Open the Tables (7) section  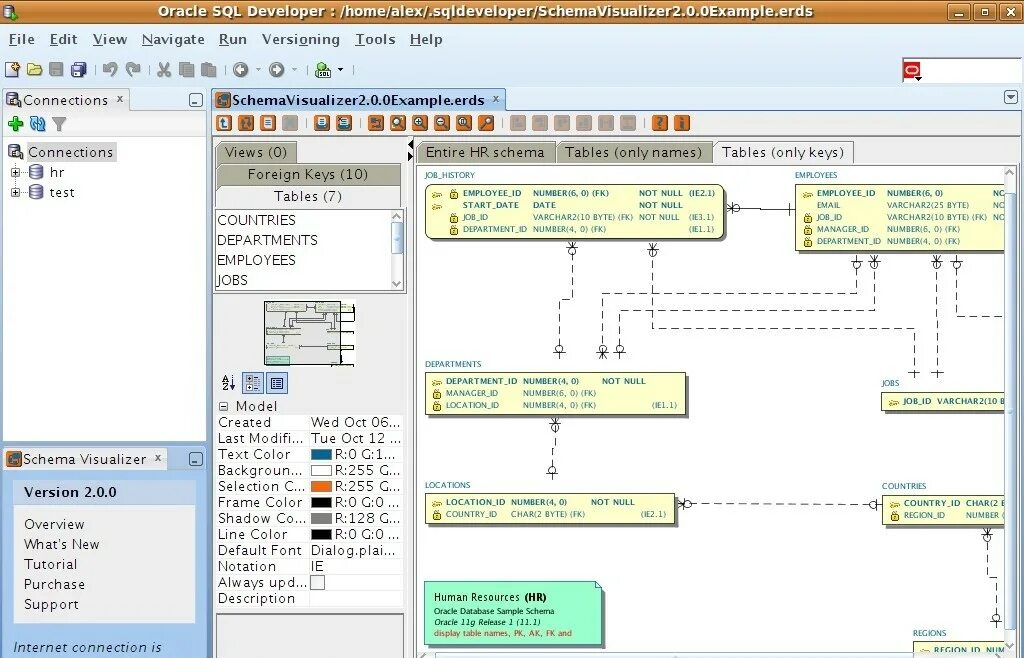308,196
